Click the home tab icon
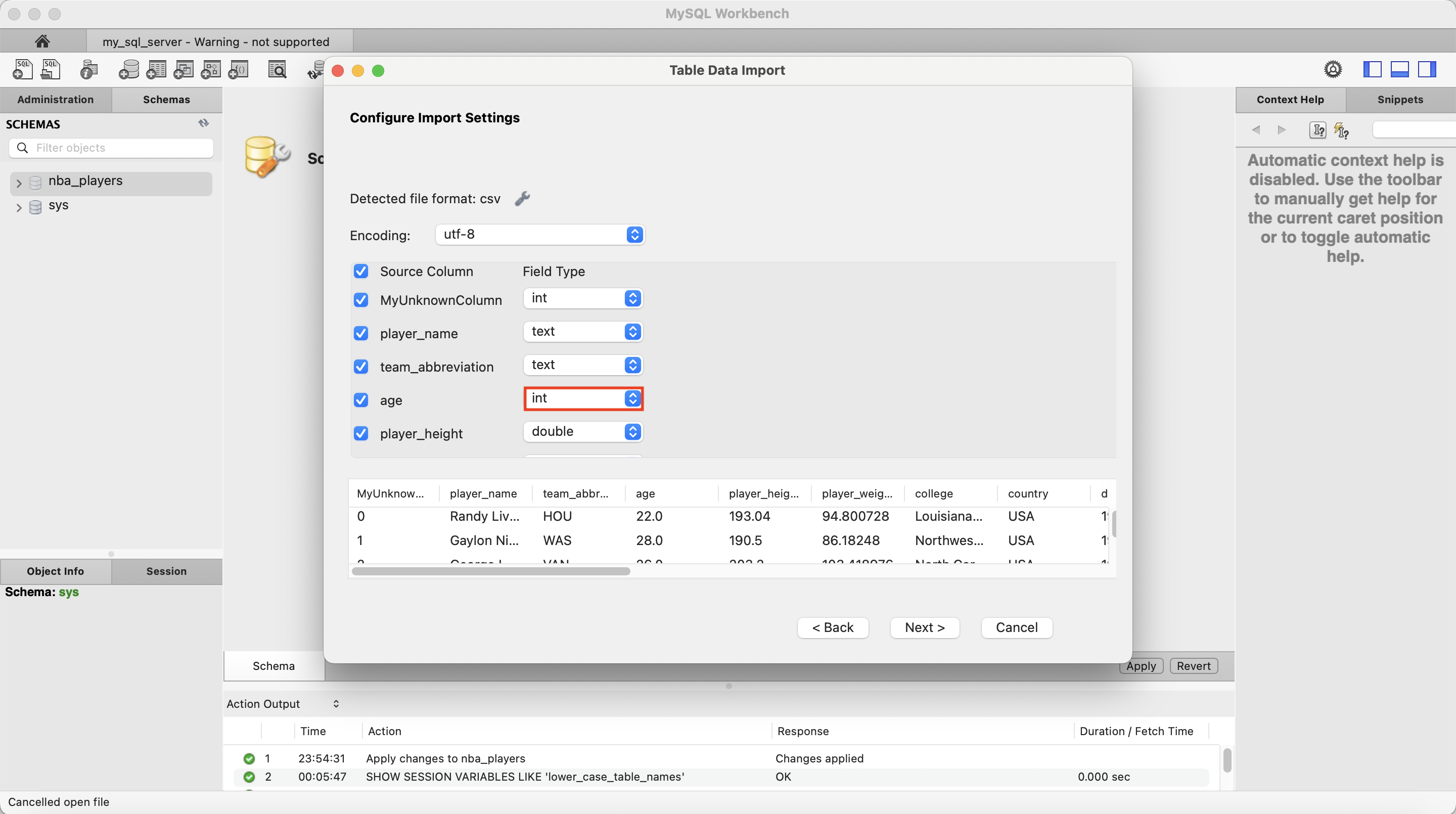Screen dimensions: 1456x814 (42, 41)
